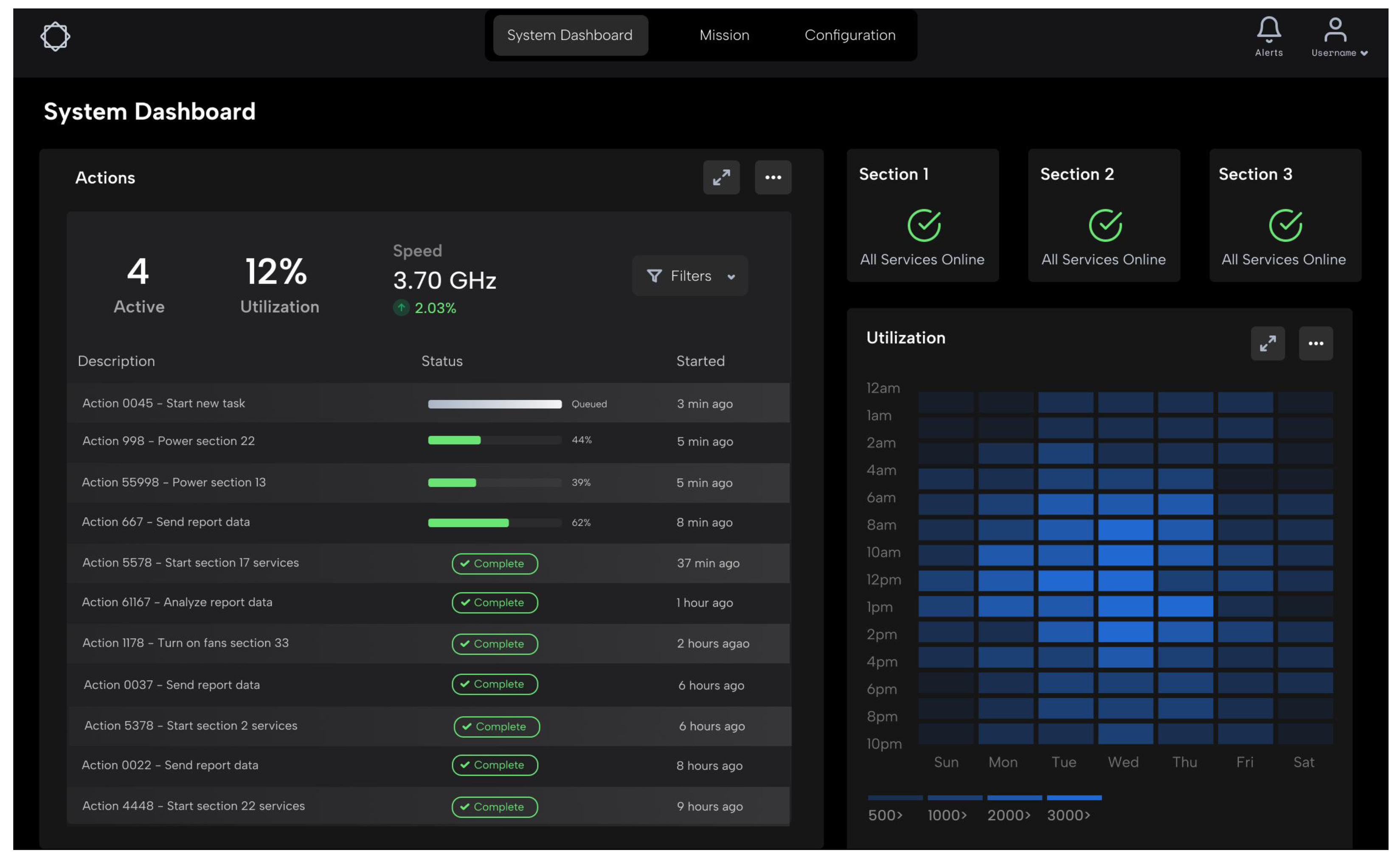Toggle the 2000> heatmap legend range
The image size is (1400, 866).
click(1009, 815)
